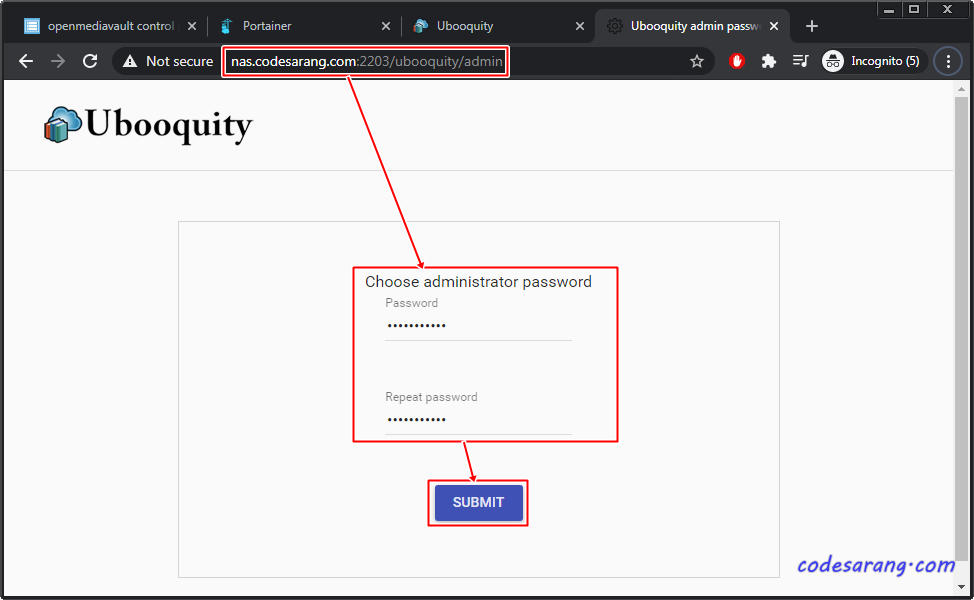974x600 pixels.
Task: Bookmark this page with the star icon
Action: [696, 61]
